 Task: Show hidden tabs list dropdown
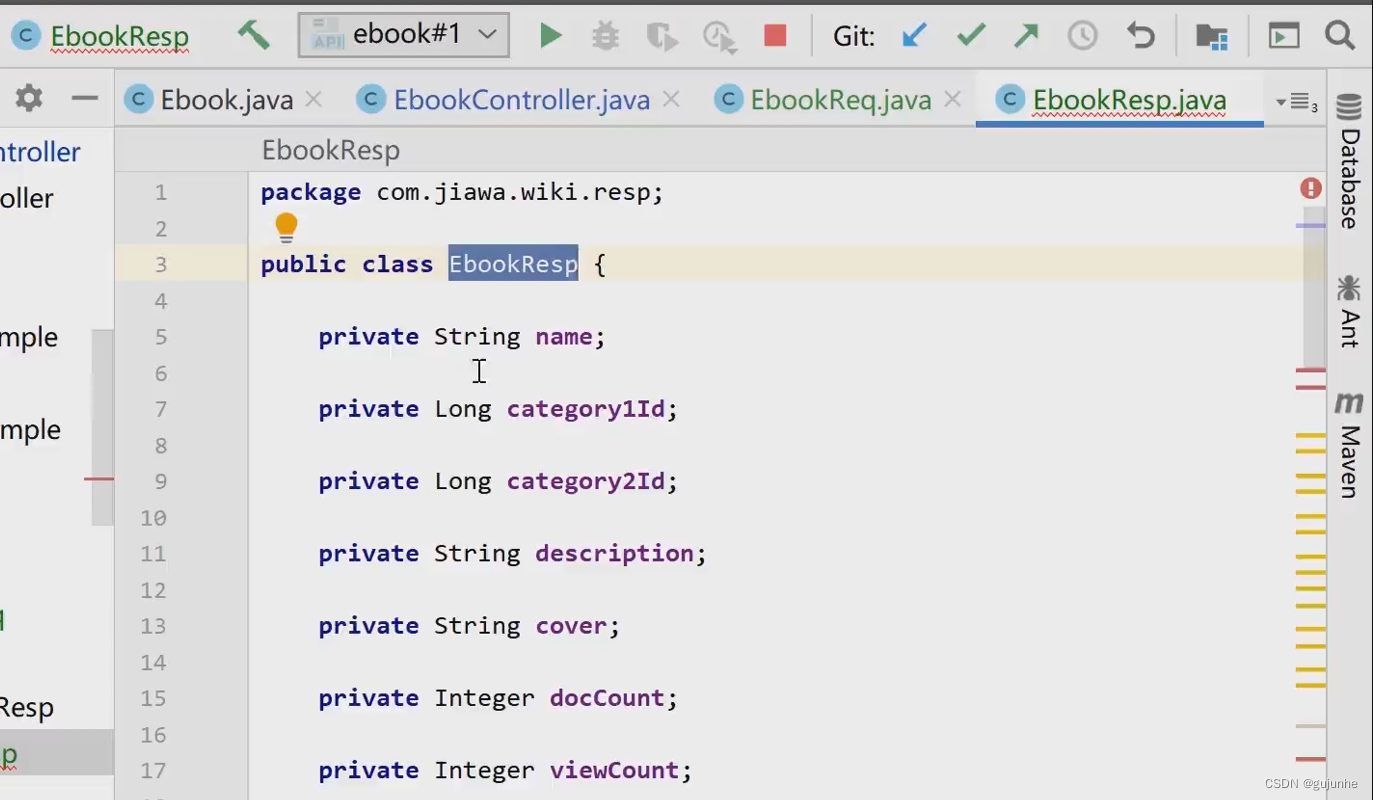(x=1297, y=102)
